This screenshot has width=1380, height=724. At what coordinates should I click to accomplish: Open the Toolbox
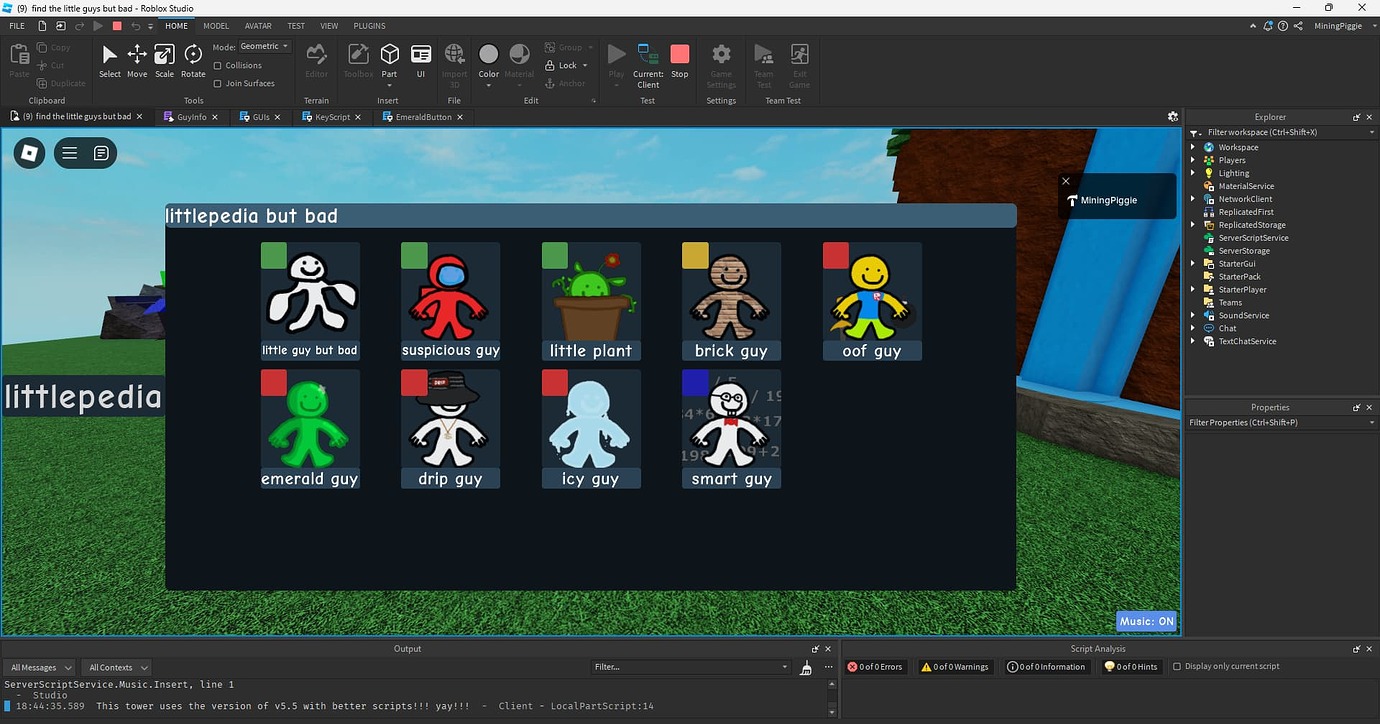click(x=358, y=61)
